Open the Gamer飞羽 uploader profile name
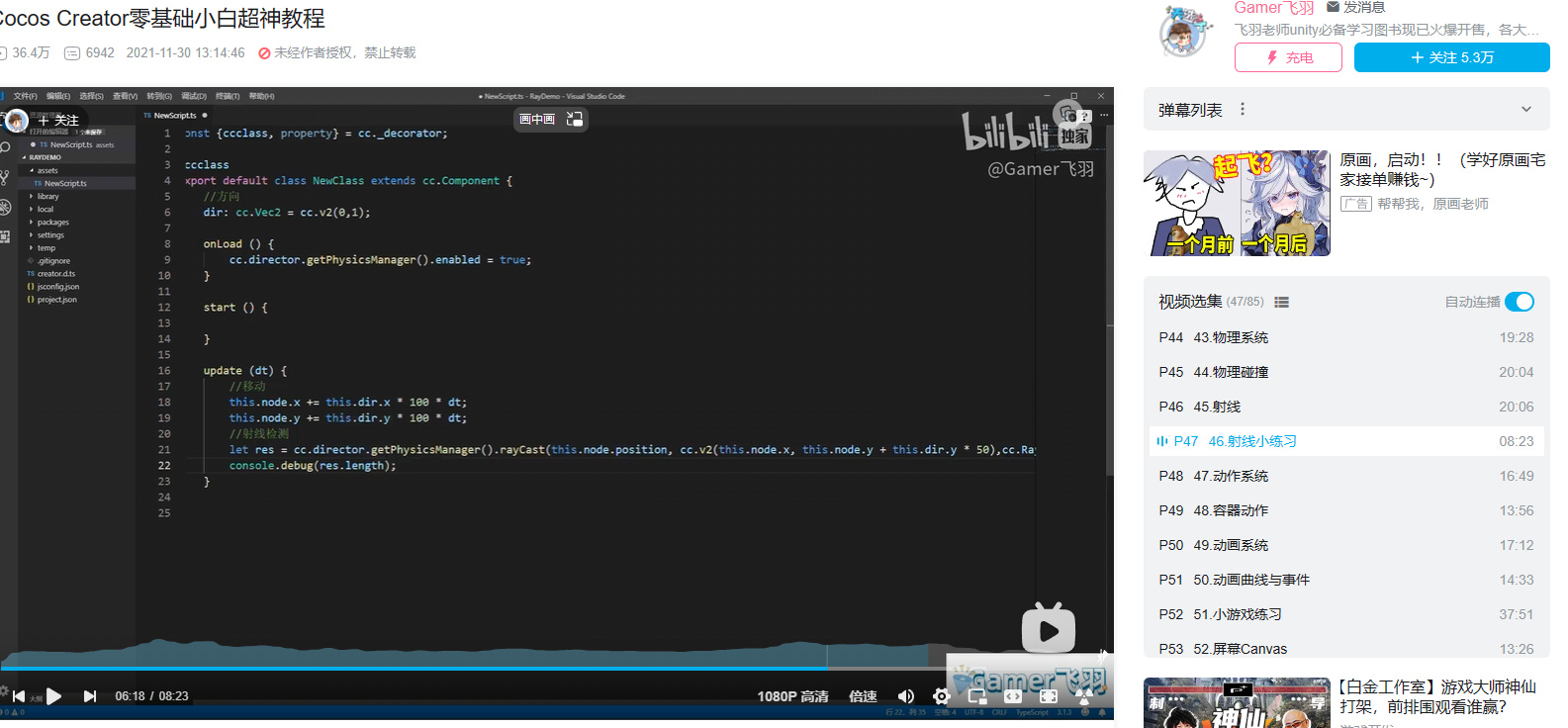Image resolution: width=1568 pixels, height=728 pixels. tap(1274, 8)
